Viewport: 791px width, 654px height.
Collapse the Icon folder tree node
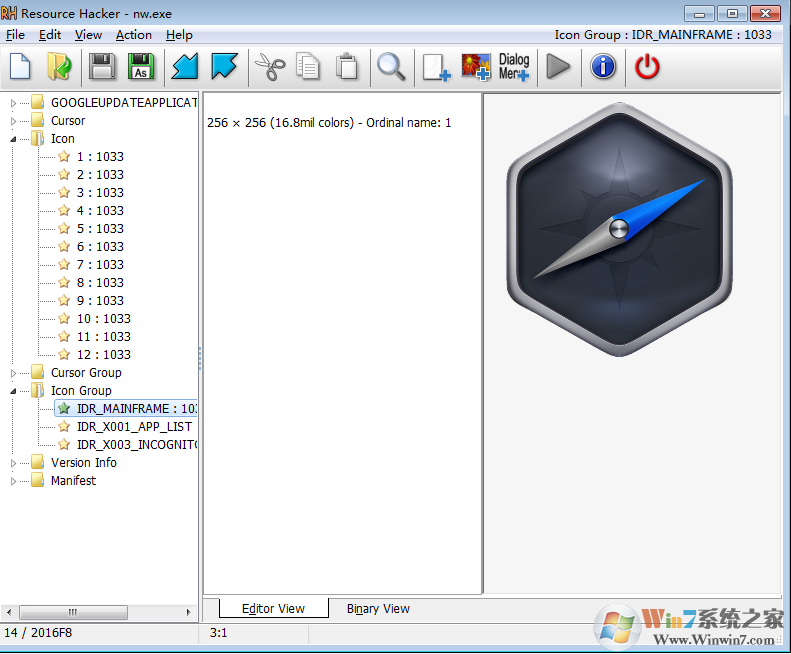(13, 139)
